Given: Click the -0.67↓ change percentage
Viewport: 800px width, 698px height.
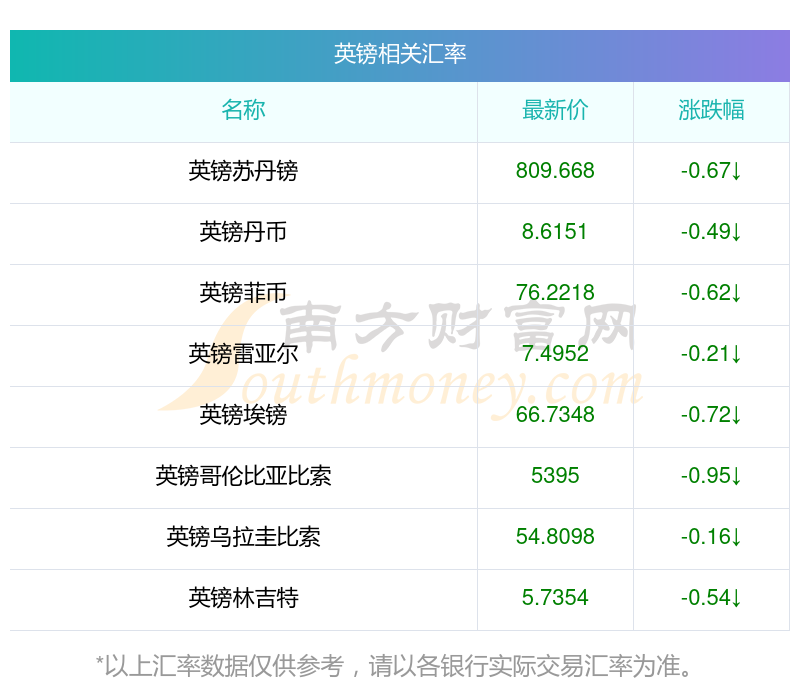Looking at the screenshot, I should coord(711,171).
